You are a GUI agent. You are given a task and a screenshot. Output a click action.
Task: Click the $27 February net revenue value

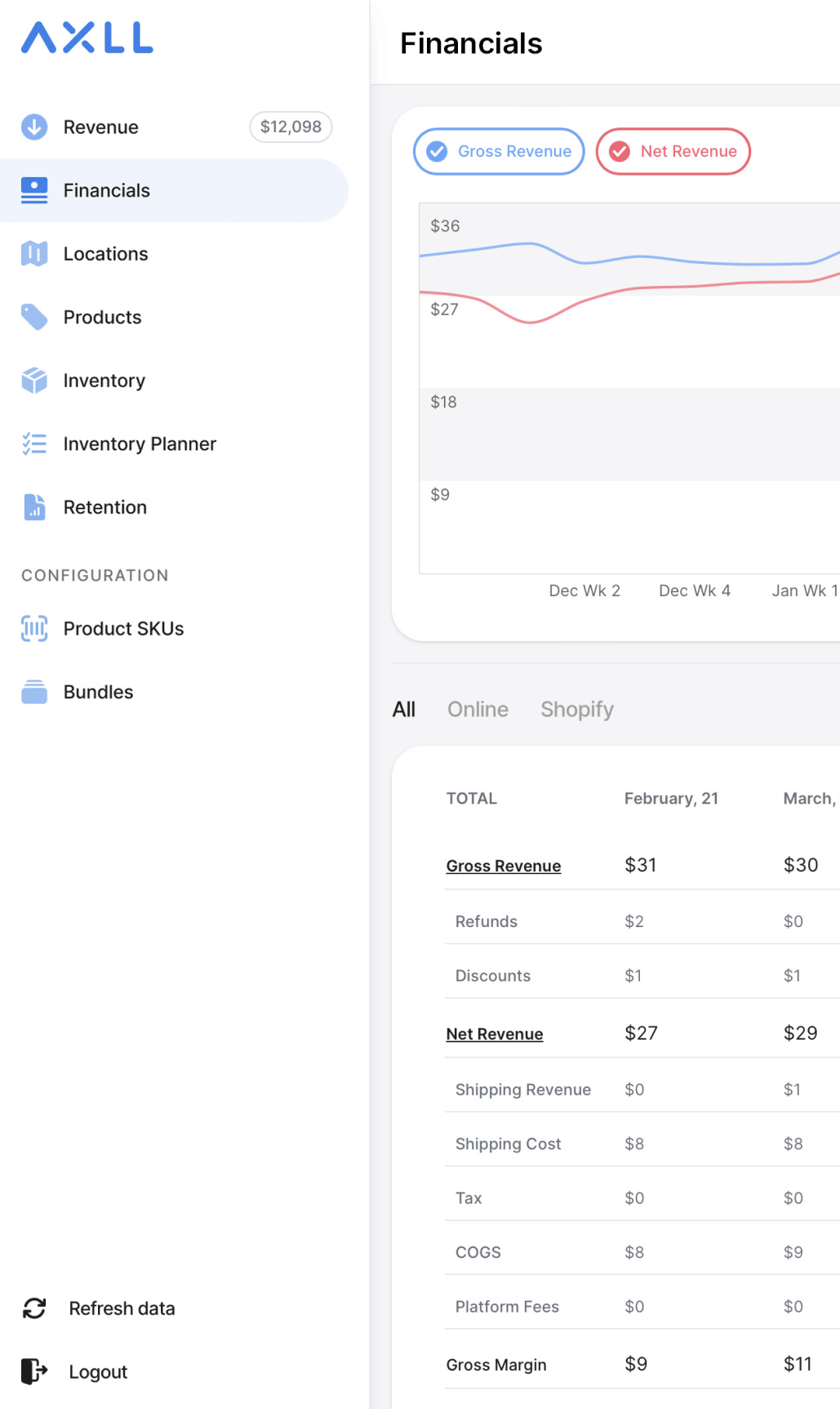[641, 1033]
